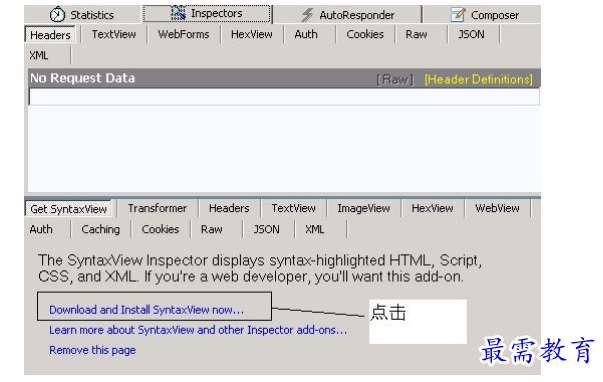603x382 pixels.
Task: Open the Header Definitions link
Action: pyautogui.click(x=478, y=79)
